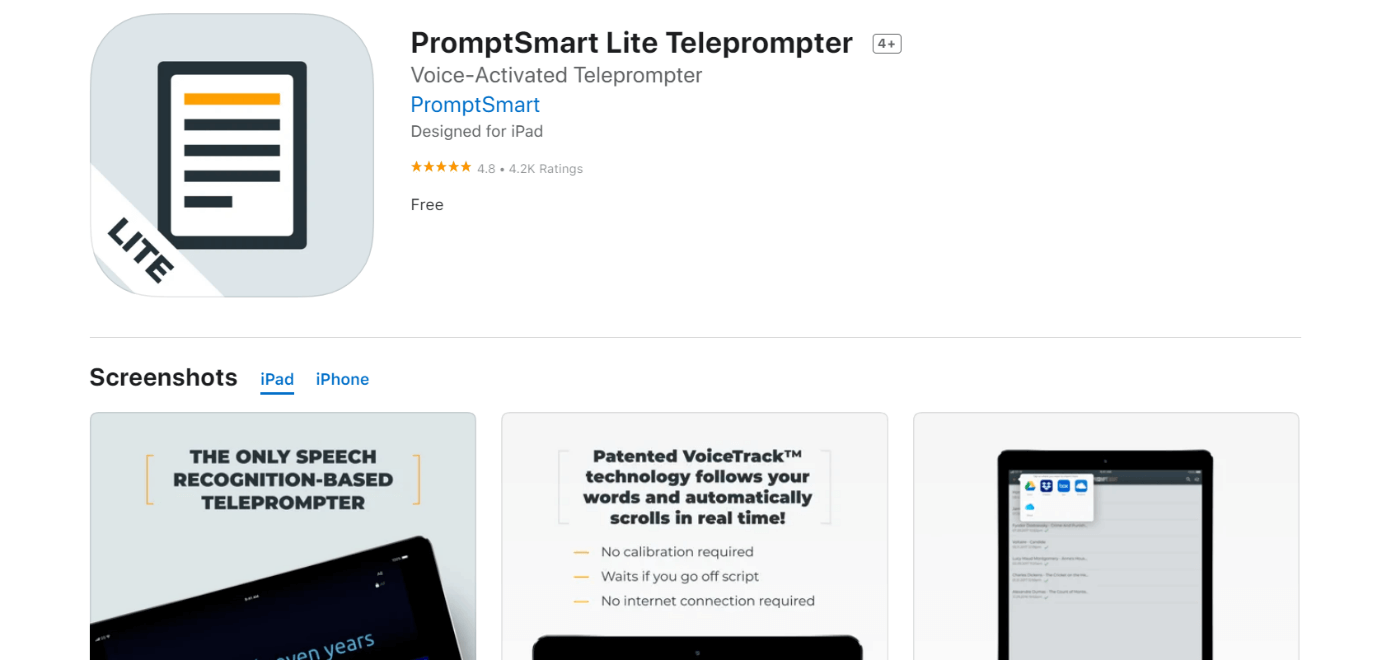Click the 4.2K Ratings text
Viewport: 1377px width, 660px height.
pos(545,169)
